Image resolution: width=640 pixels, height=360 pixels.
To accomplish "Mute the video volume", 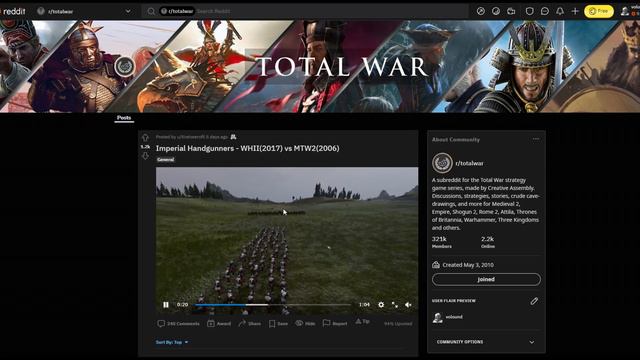I will pyautogui.click(x=408, y=304).
